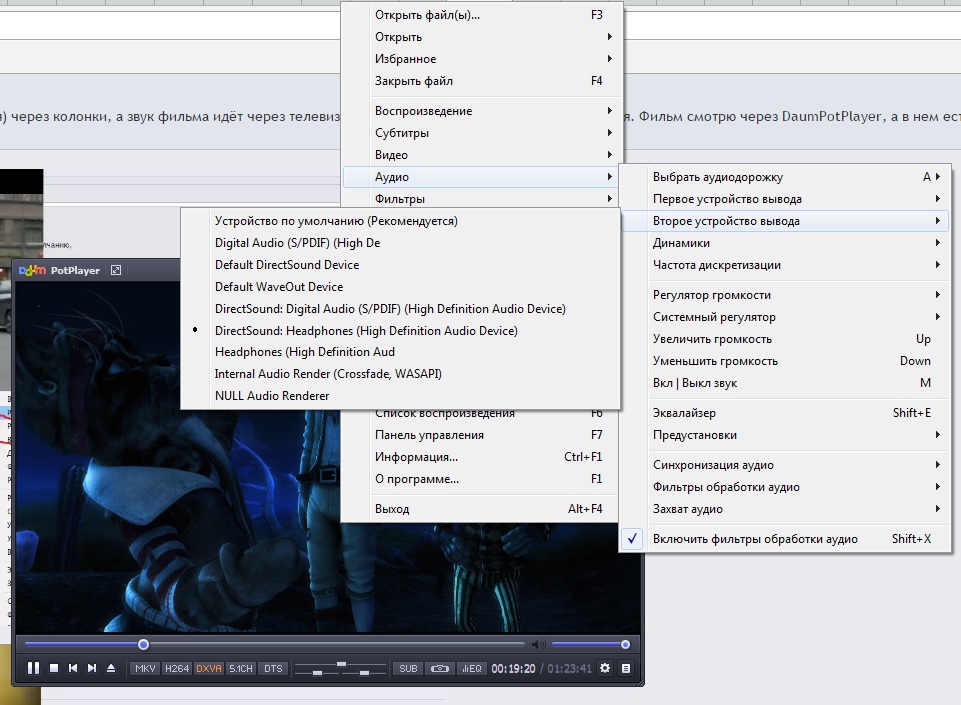Viewport: 961px width, 705px height.
Task: Mute sound using the speaker icon
Action: coord(539,644)
